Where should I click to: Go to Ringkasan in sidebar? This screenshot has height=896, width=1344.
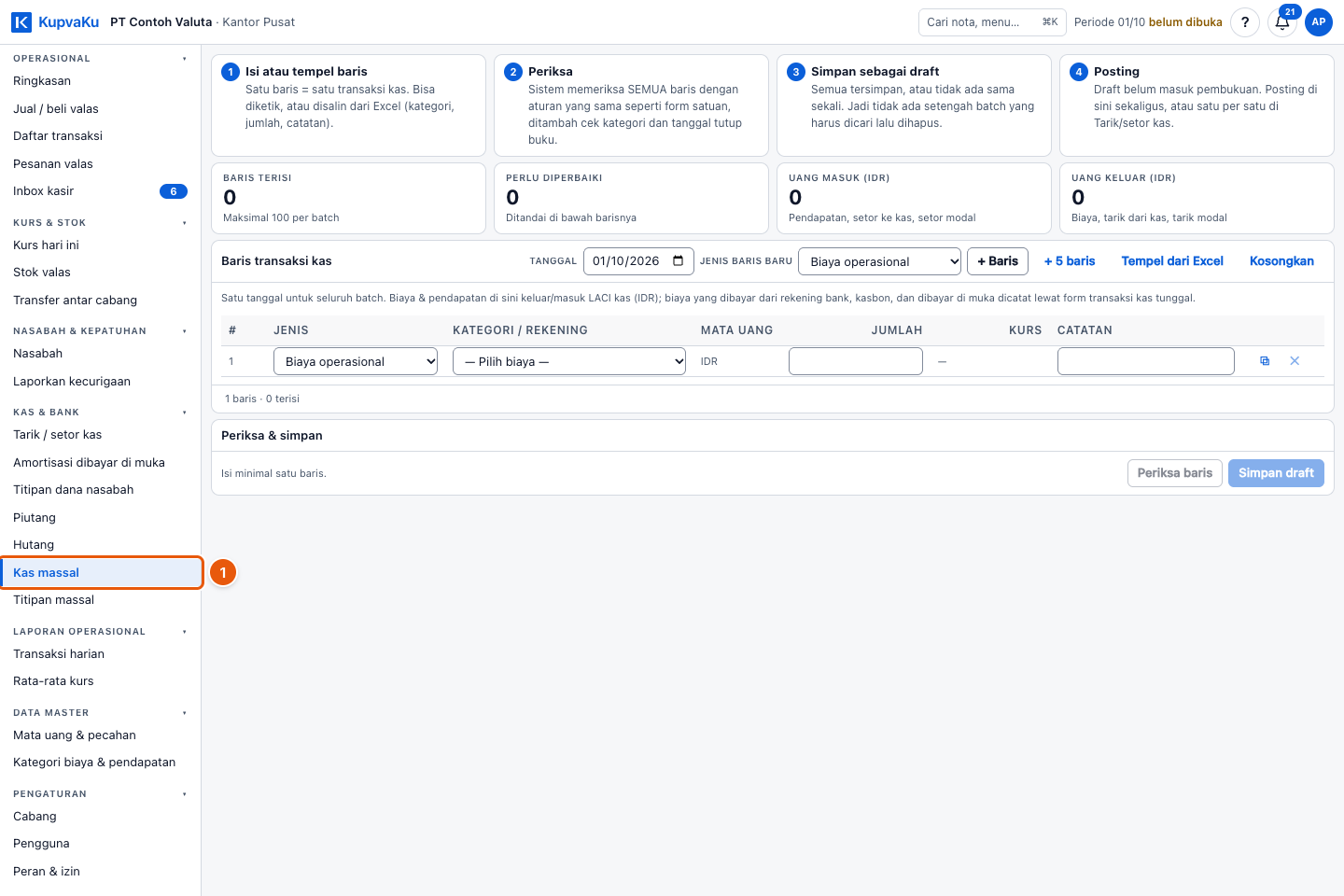pyautogui.click(x=101, y=81)
